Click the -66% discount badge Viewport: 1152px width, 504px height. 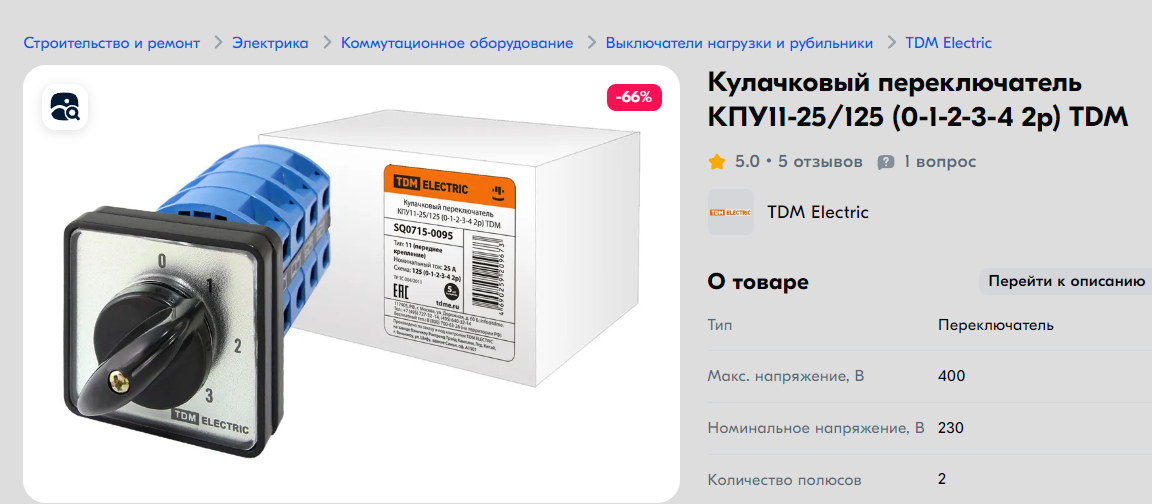tap(634, 98)
